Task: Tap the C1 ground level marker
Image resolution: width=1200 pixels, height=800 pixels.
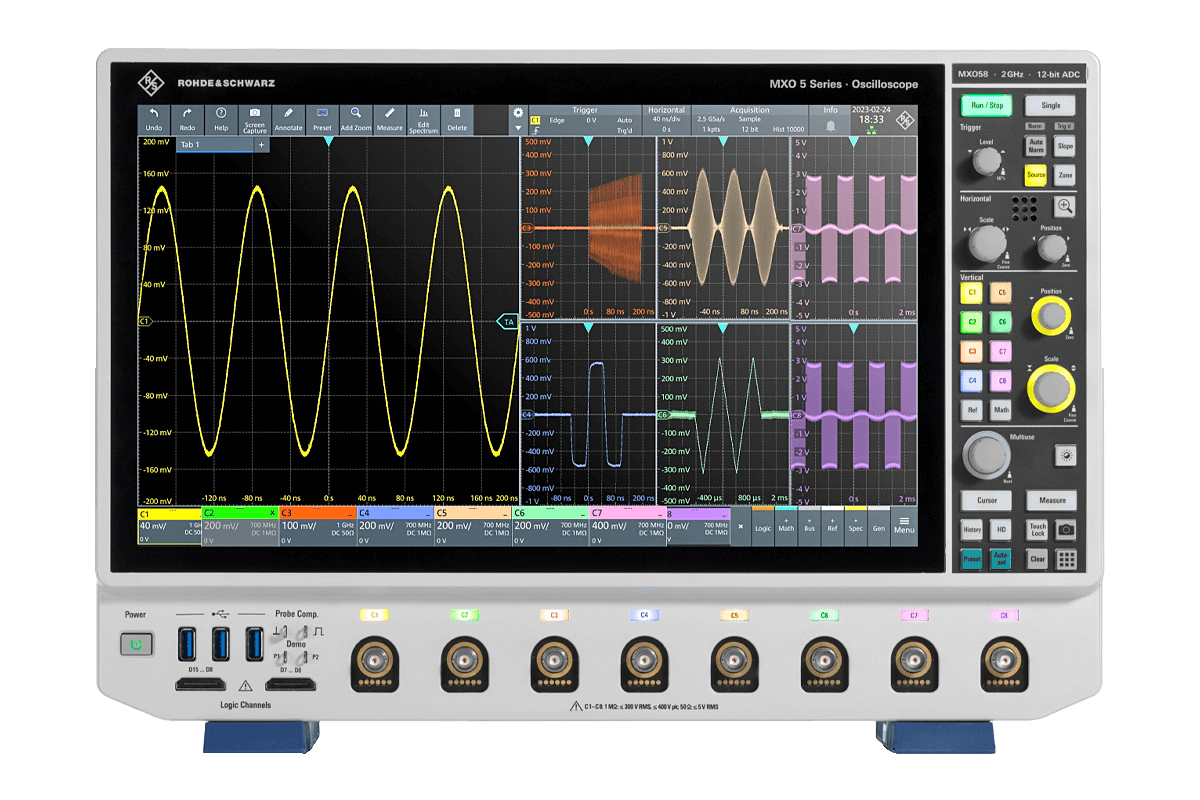Action: coord(144,321)
